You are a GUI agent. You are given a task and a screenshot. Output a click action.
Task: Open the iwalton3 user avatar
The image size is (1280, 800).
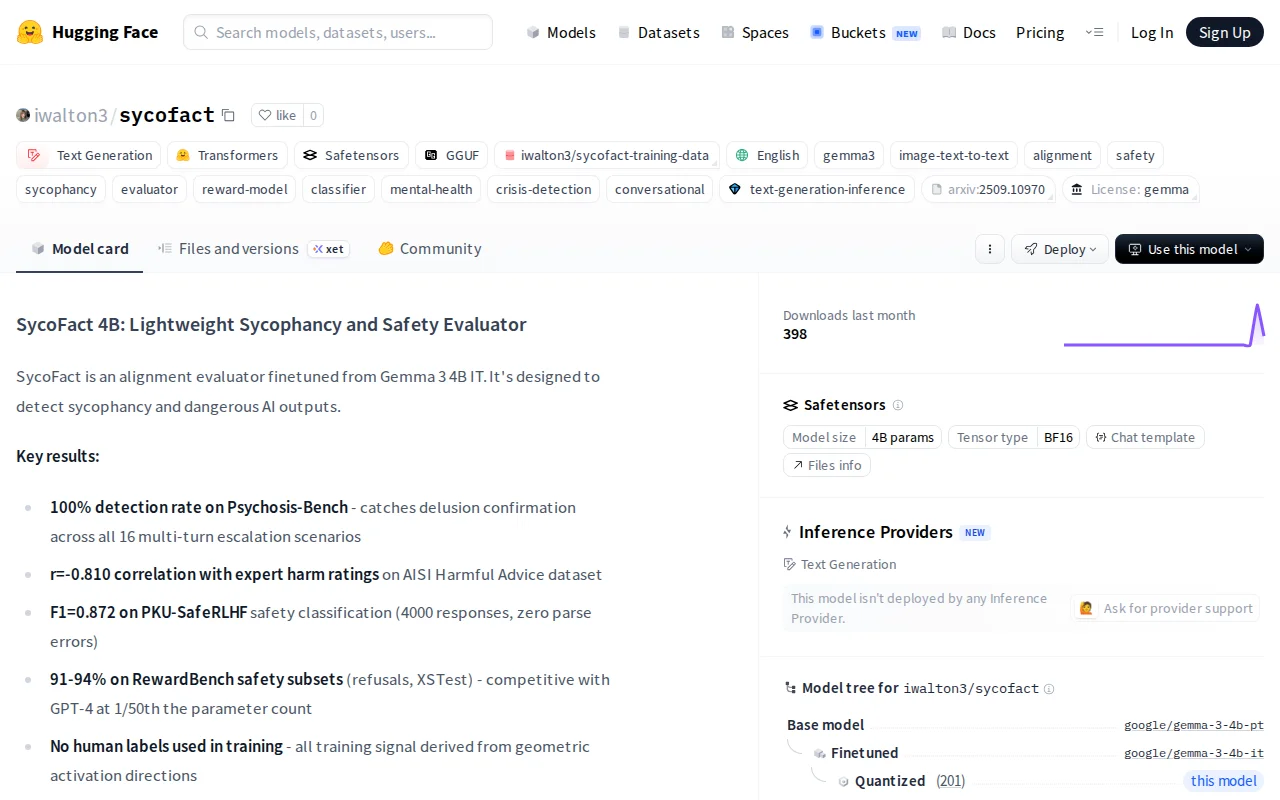(23, 115)
